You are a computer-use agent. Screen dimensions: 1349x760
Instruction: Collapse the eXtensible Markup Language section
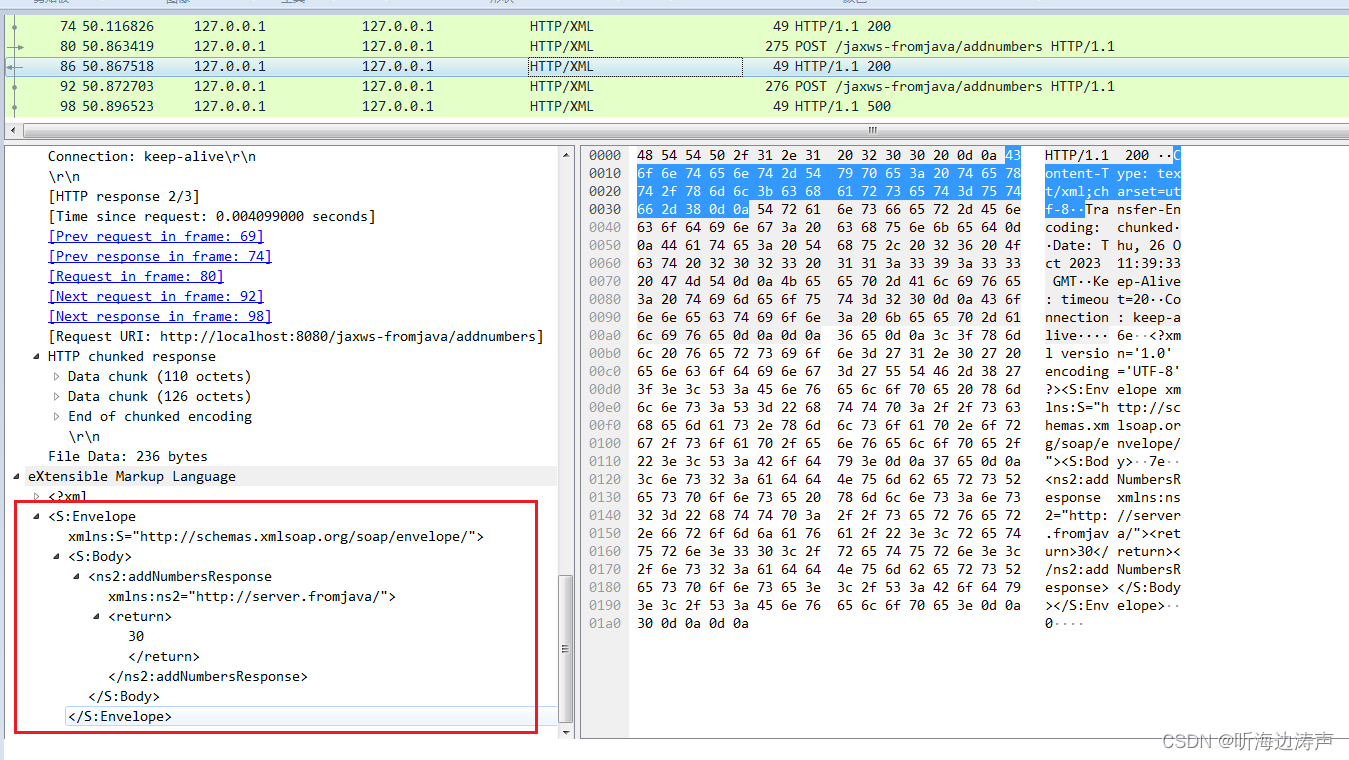click(17, 477)
